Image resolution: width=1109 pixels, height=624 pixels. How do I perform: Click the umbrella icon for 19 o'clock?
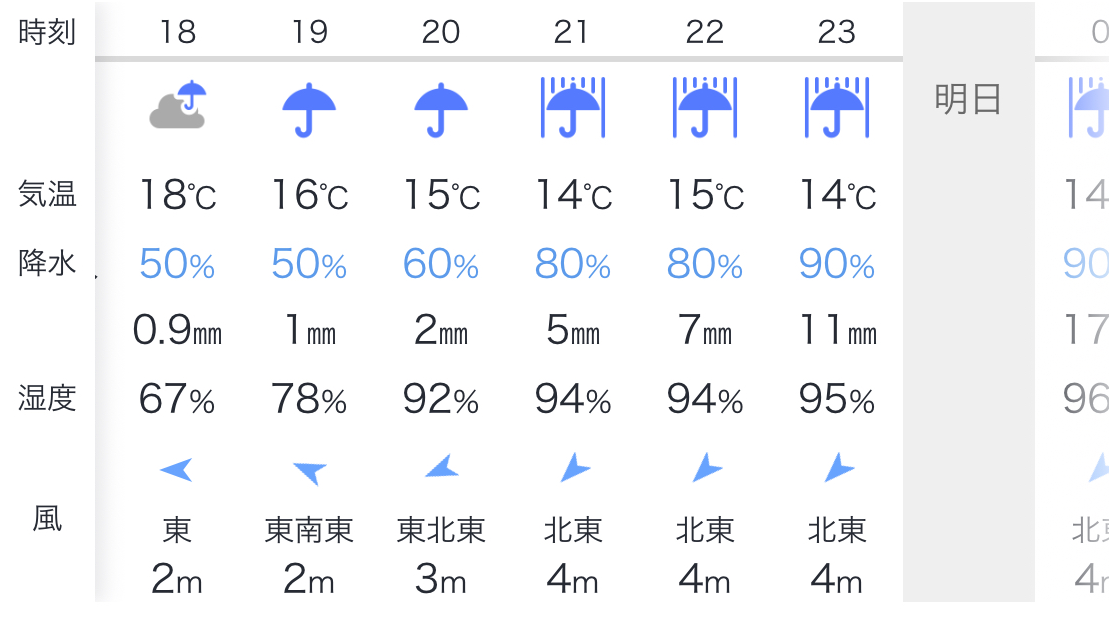point(309,108)
